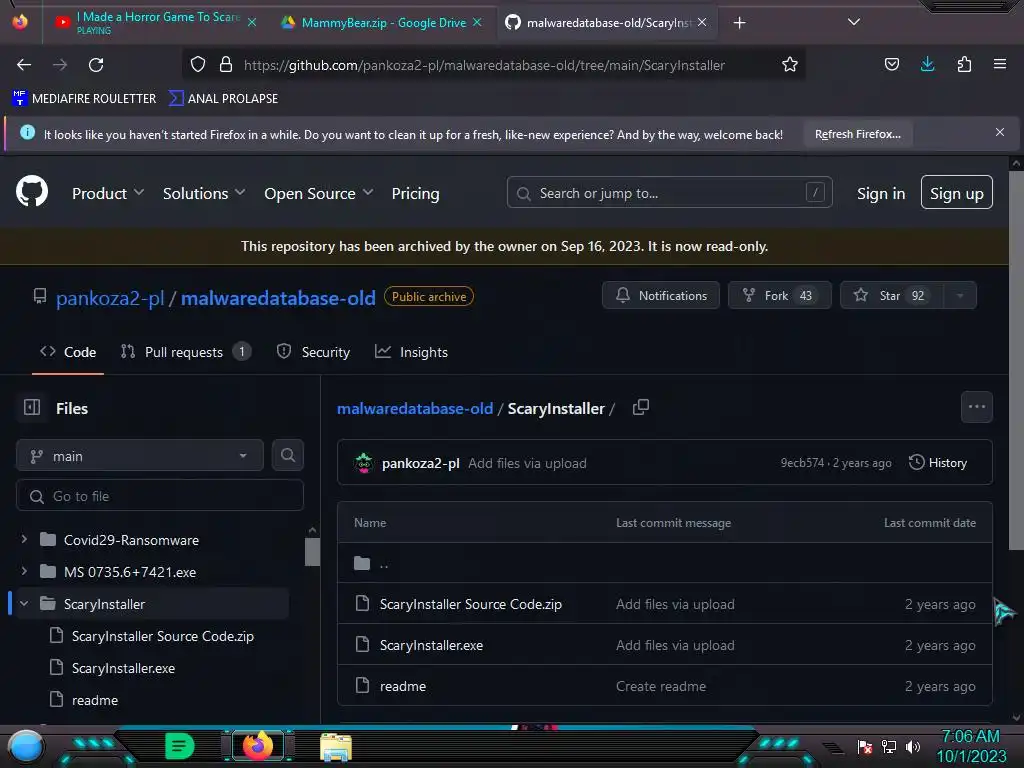The width and height of the screenshot is (1024, 768).
Task: Go to the GitHub homepage logo
Action: tap(32, 192)
